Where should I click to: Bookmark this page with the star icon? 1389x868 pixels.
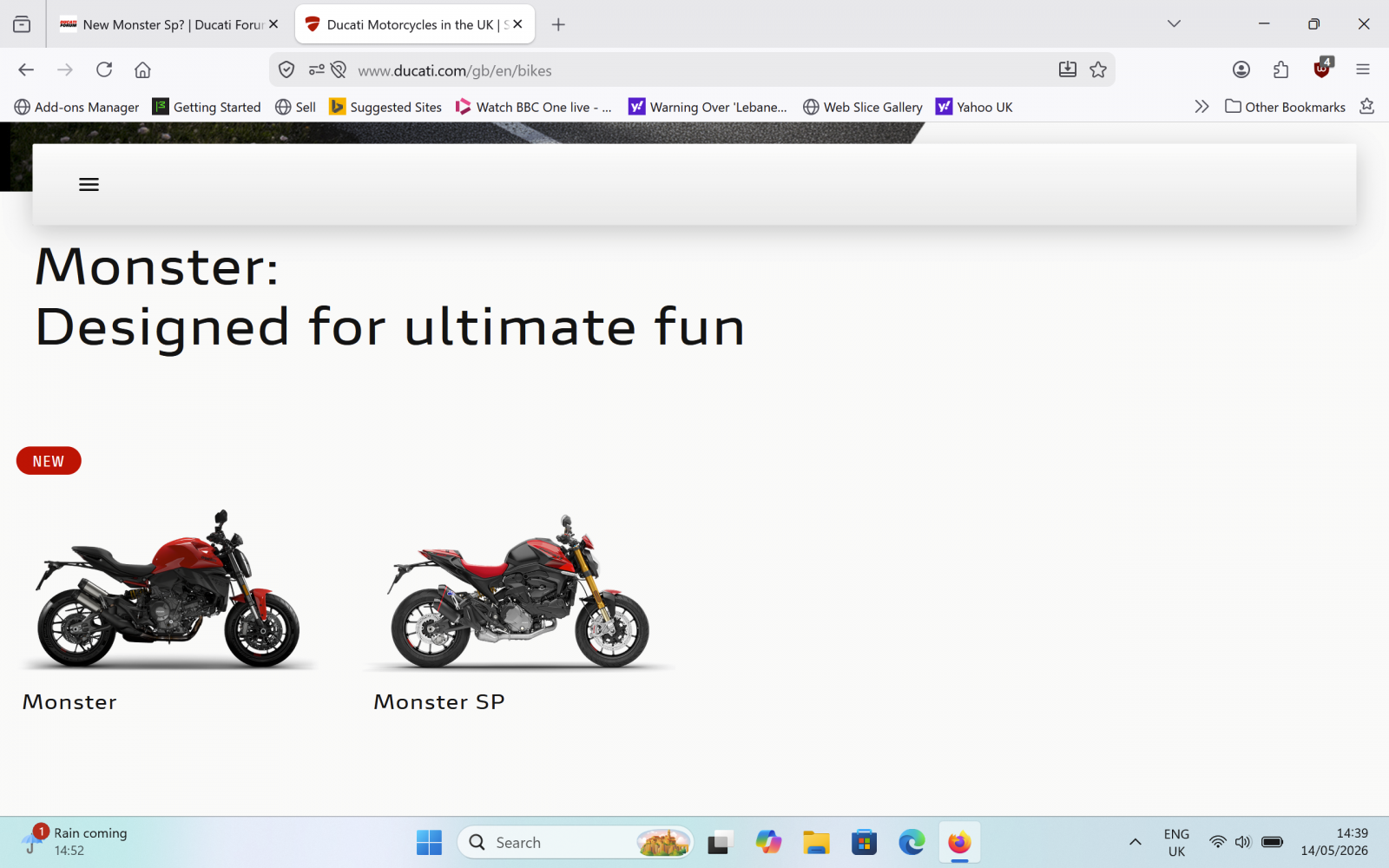click(1098, 69)
